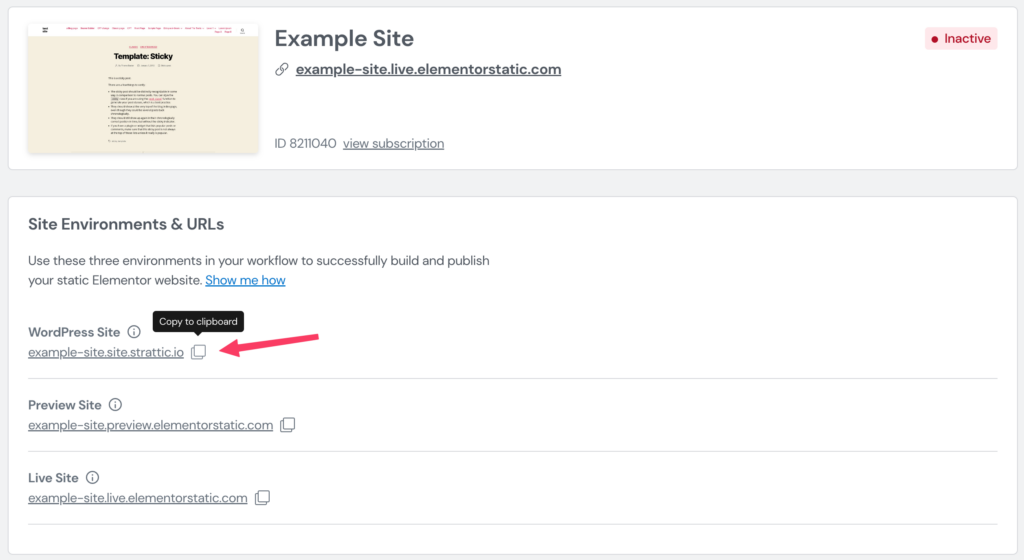The height and width of the screenshot is (560, 1024).
Task: Copy the Preview Site URL to clipboard
Action: coord(287,425)
